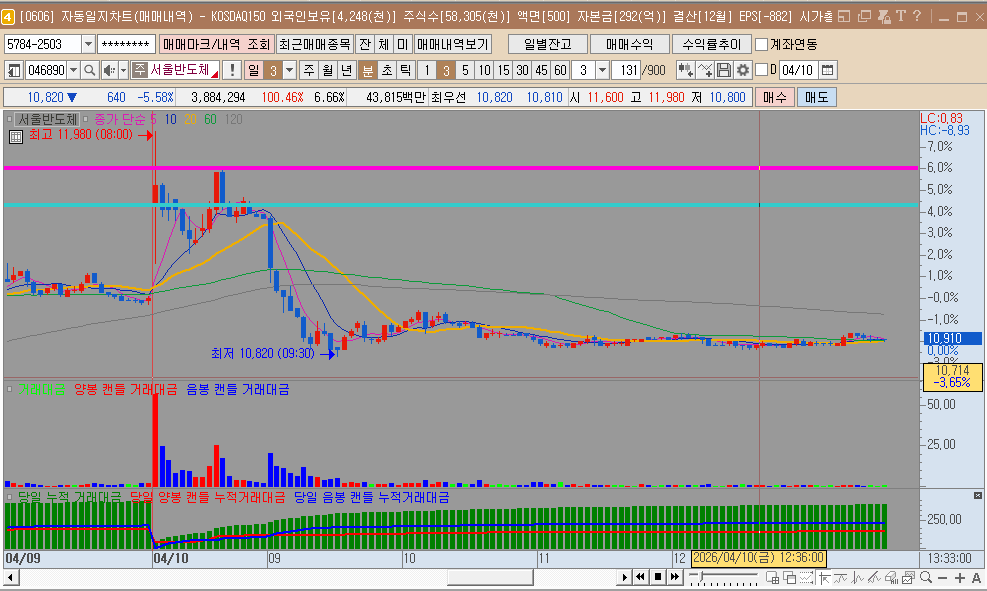Click the T text icon in title bar
Image resolution: width=987 pixels, height=591 pixels.
(901, 16)
